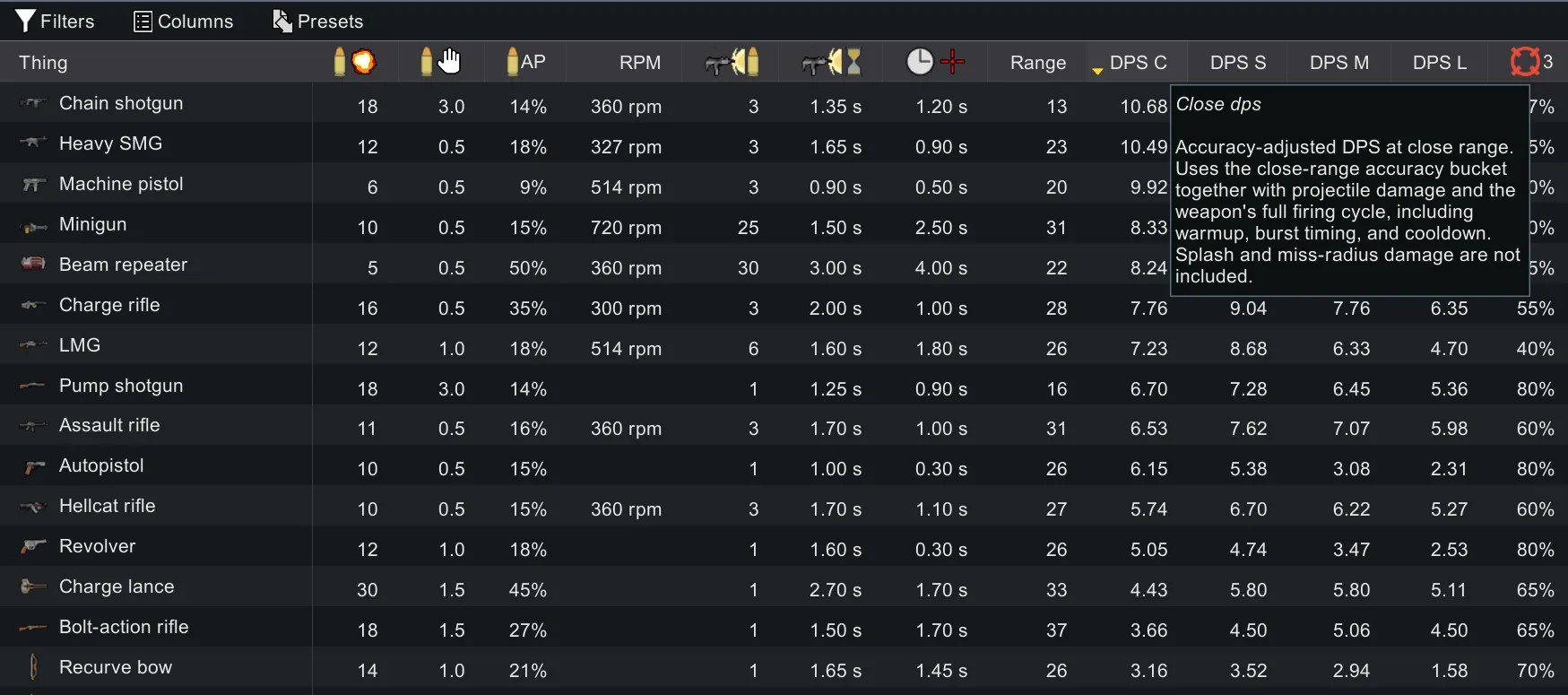1568x695 pixels.
Task: Sort by burst shot count icon
Action: coord(732,62)
